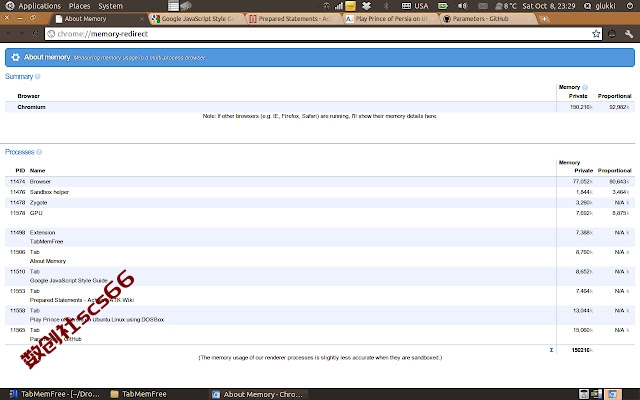Open the weather 8°C indicator
Viewport: 640px width, 400px height.
point(506,6)
